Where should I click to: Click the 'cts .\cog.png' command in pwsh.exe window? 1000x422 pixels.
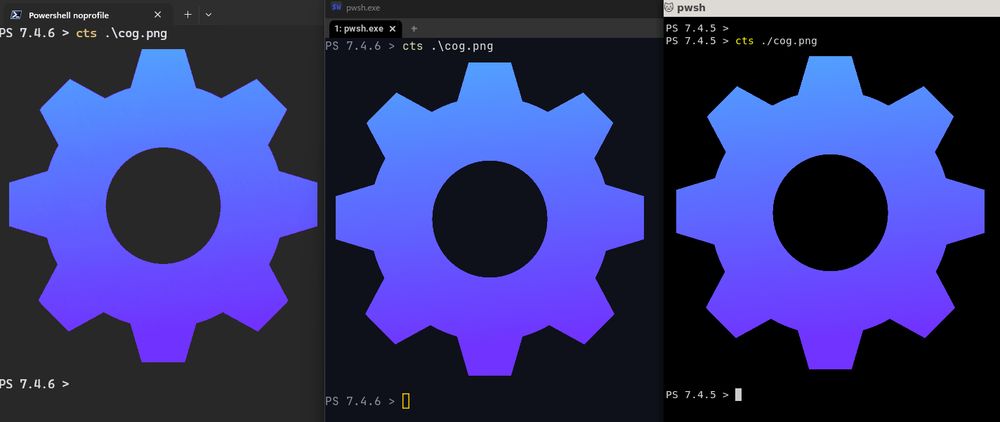[448, 47]
